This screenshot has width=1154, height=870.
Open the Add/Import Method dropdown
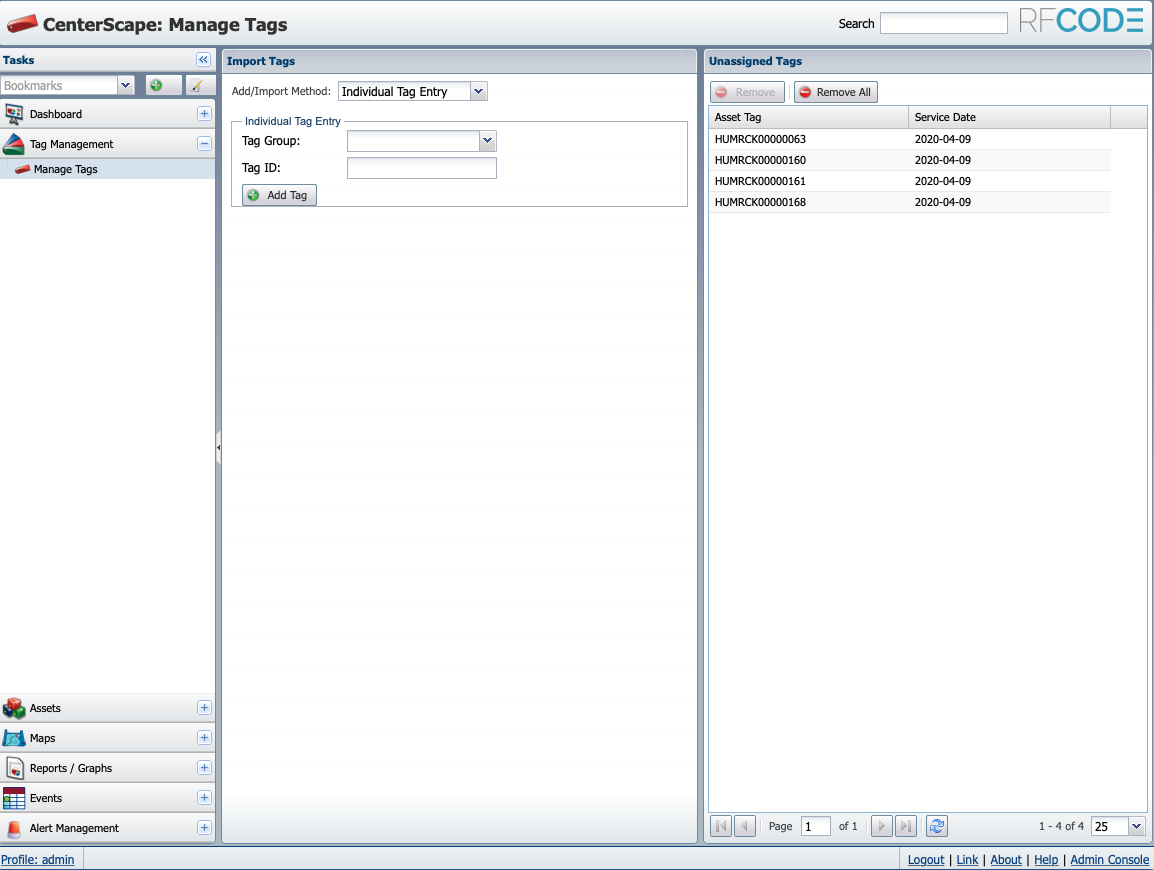click(x=478, y=91)
